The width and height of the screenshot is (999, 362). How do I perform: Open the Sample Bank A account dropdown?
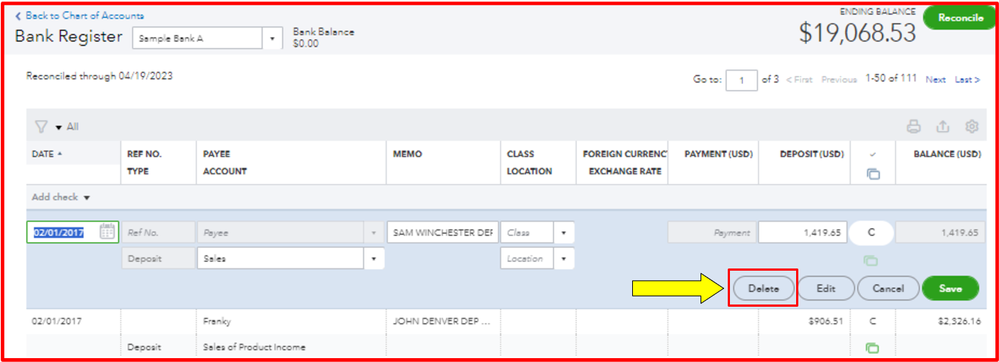click(273, 38)
